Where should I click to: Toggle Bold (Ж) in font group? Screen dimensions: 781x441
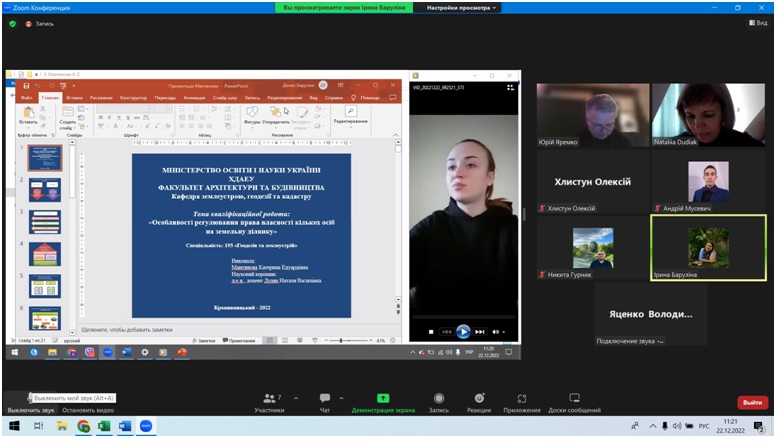coord(101,118)
